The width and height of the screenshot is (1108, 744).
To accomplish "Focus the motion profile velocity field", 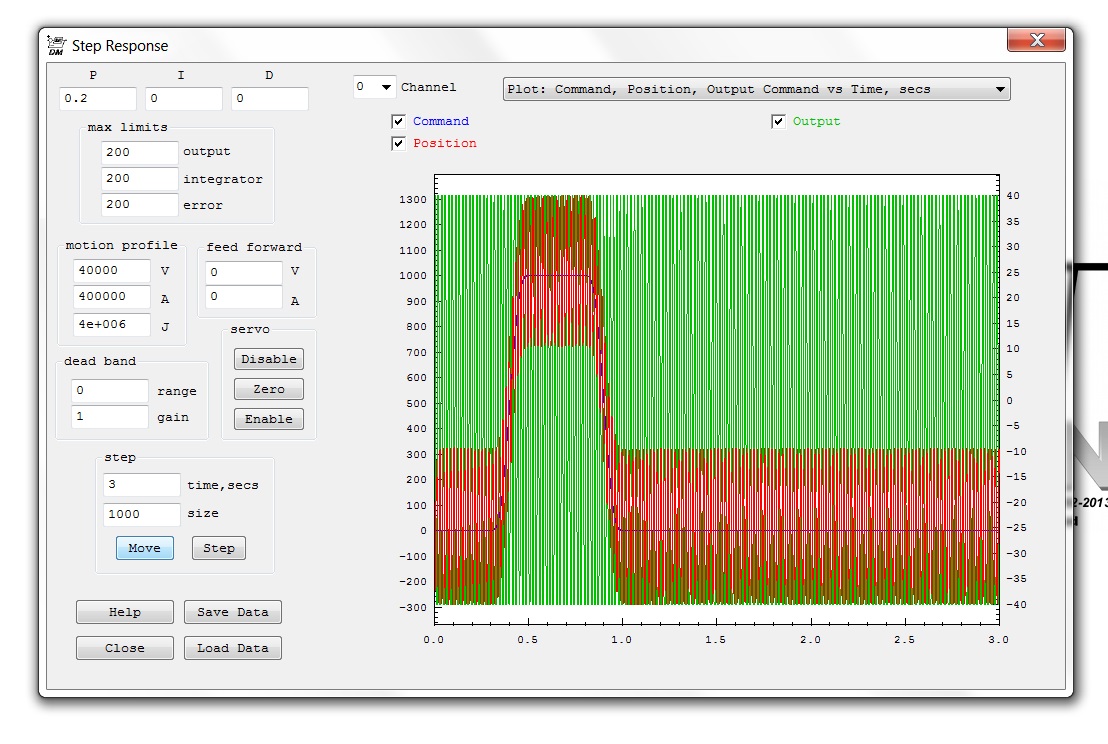I will (111, 271).
